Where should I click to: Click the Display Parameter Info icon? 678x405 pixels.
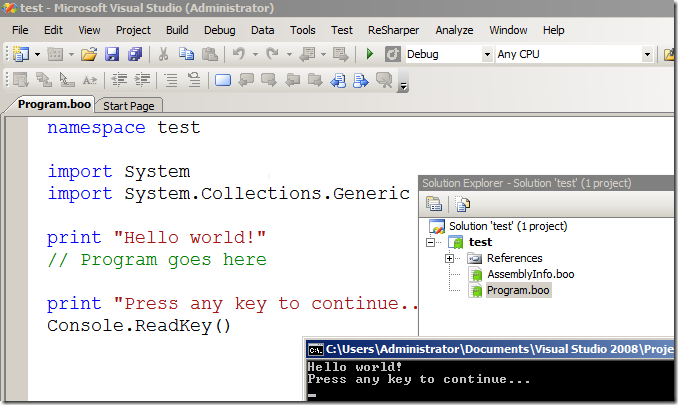(x=44, y=80)
